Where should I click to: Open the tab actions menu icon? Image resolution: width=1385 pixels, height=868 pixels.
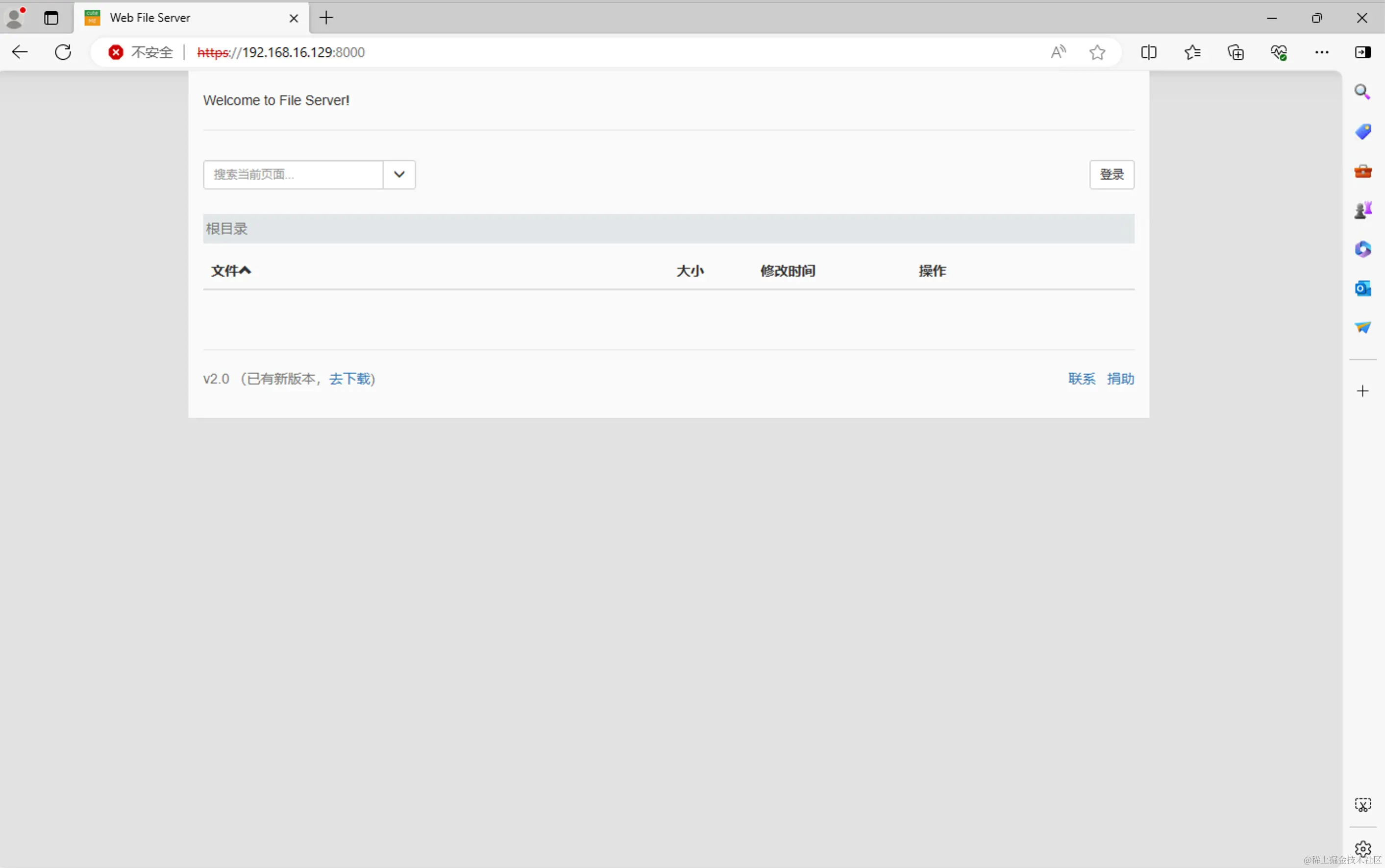click(51, 18)
